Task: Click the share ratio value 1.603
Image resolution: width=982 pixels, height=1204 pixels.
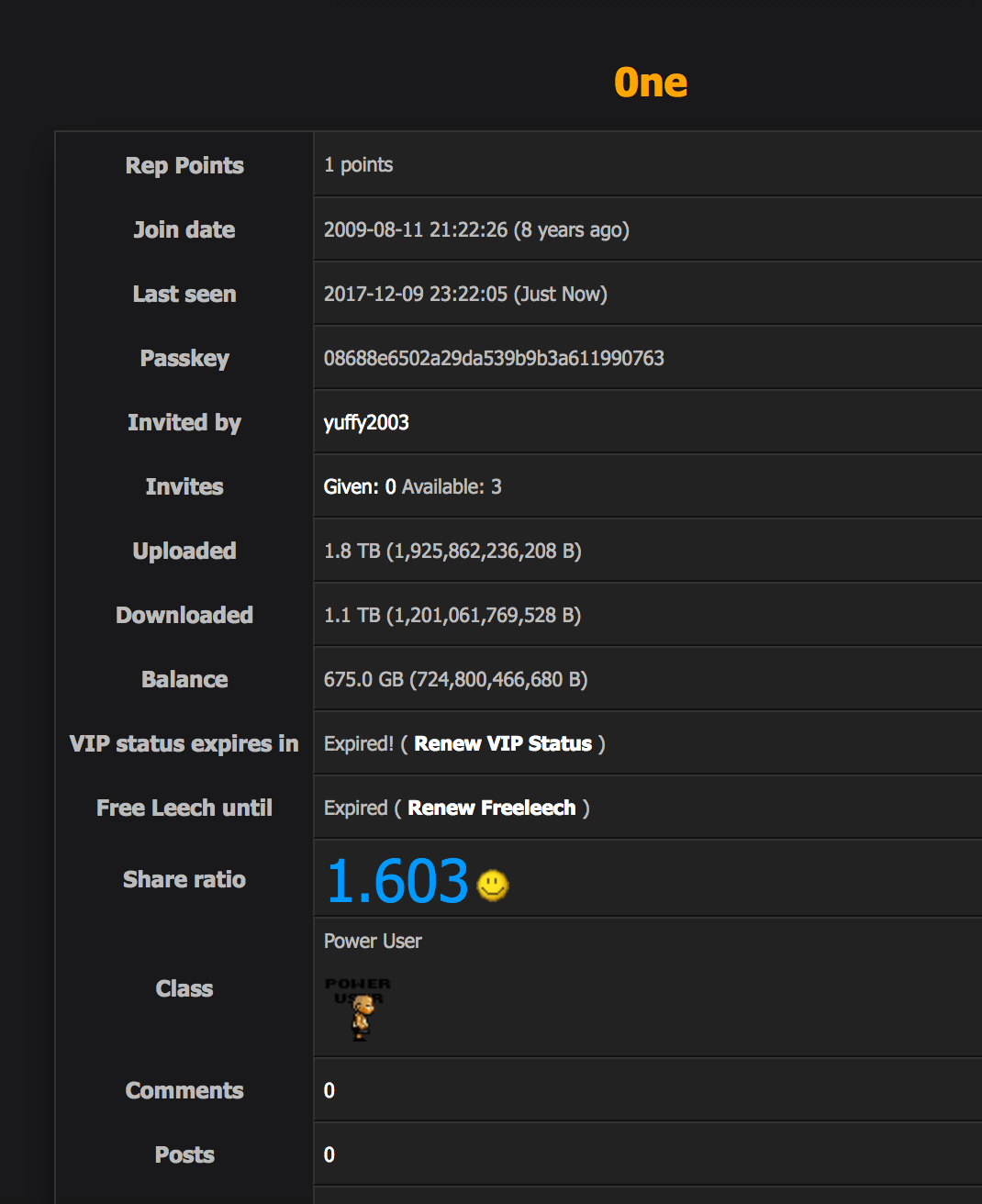Action: [397, 881]
